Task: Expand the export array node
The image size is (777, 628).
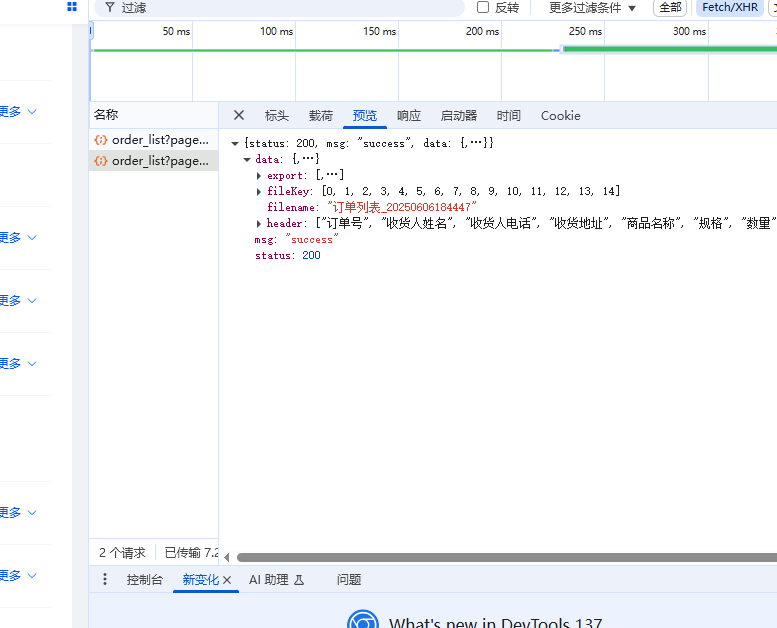Action: point(259,175)
